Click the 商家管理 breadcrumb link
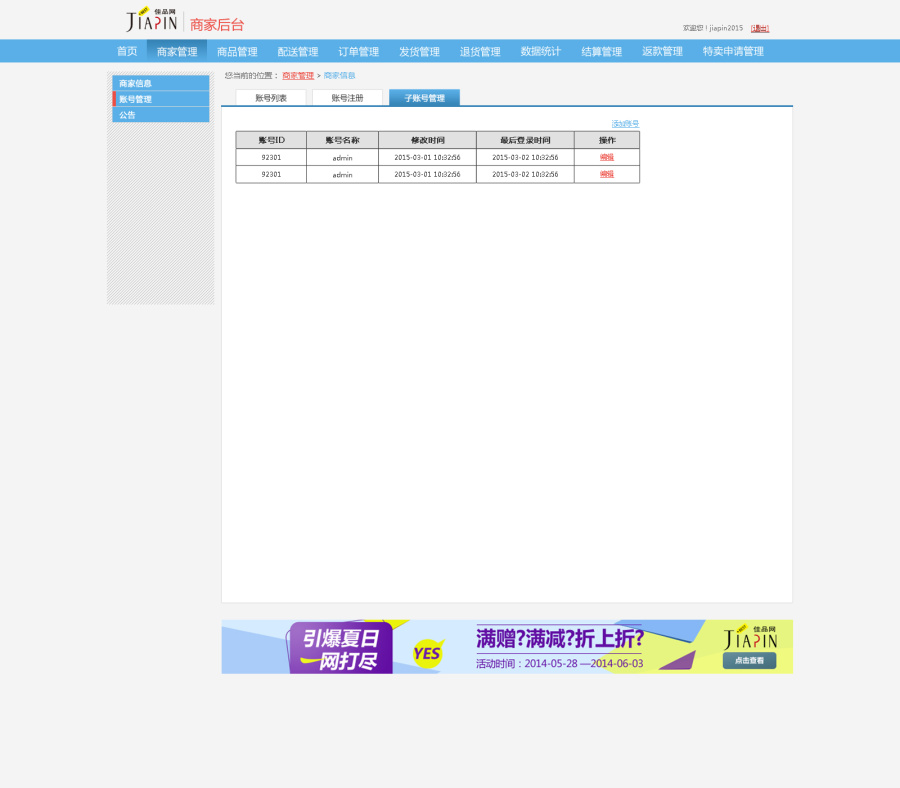This screenshot has width=900, height=788. click(x=298, y=75)
